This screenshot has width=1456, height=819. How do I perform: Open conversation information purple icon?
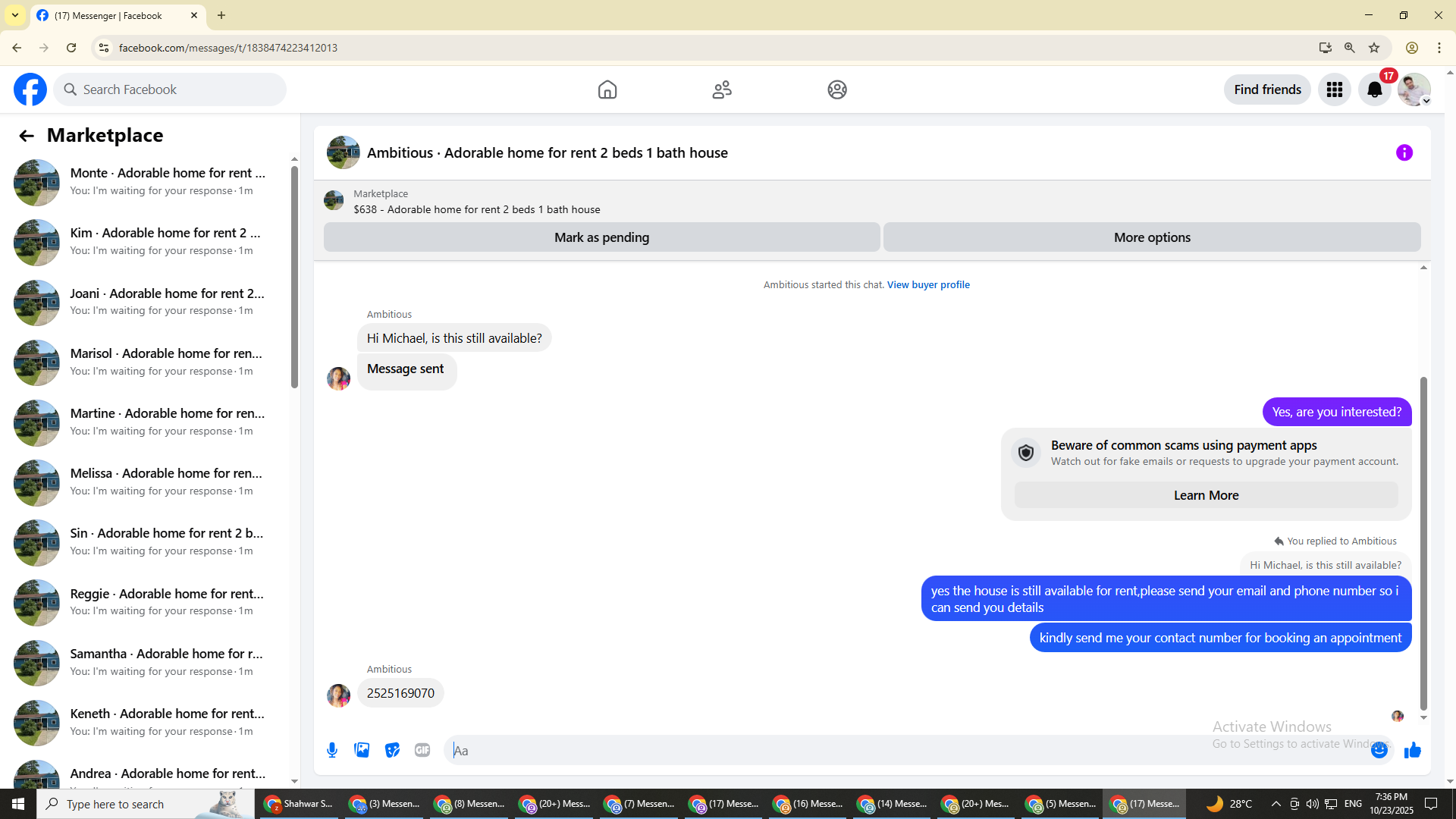pos(1404,152)
